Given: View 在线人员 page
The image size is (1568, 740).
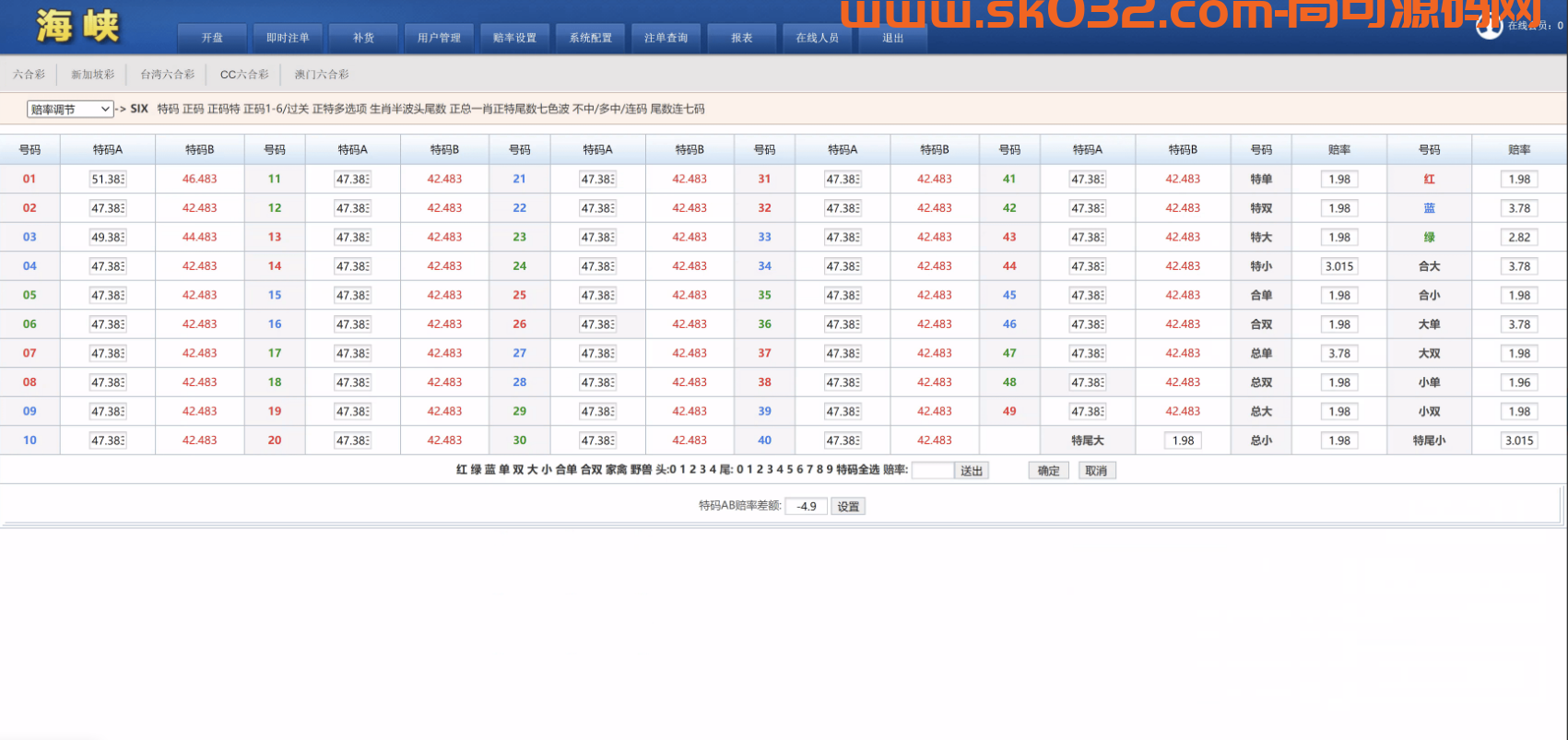Looking at the screenshot, I should (x=817, y=38).
